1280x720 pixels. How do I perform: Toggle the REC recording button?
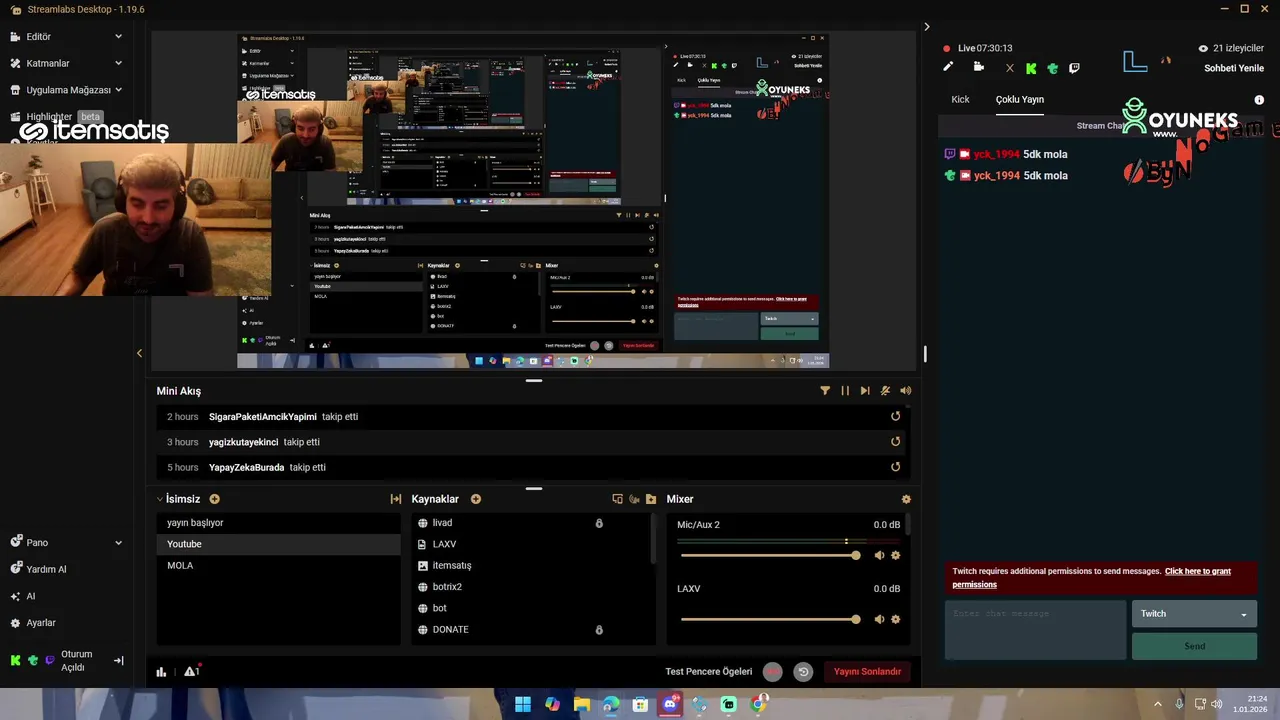772,672
